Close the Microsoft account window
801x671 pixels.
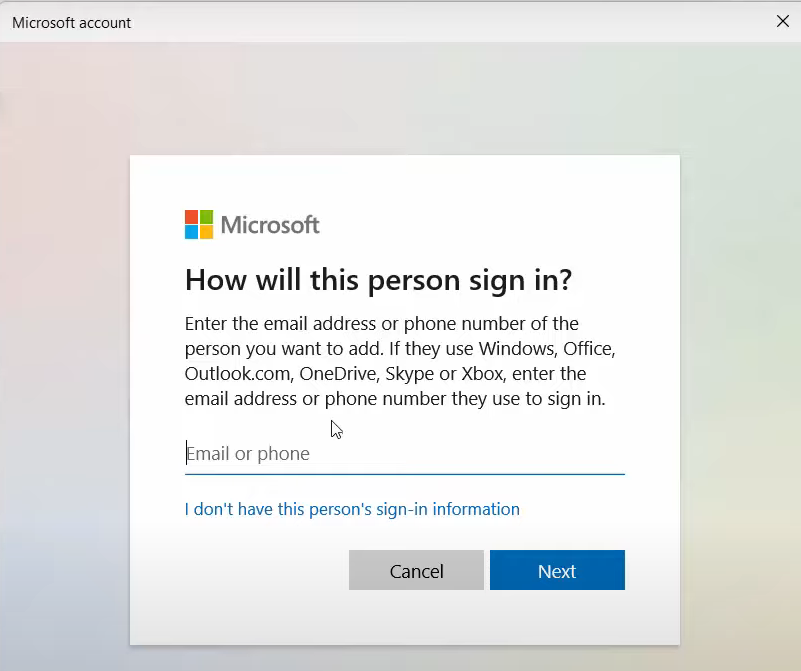point(782,21)
